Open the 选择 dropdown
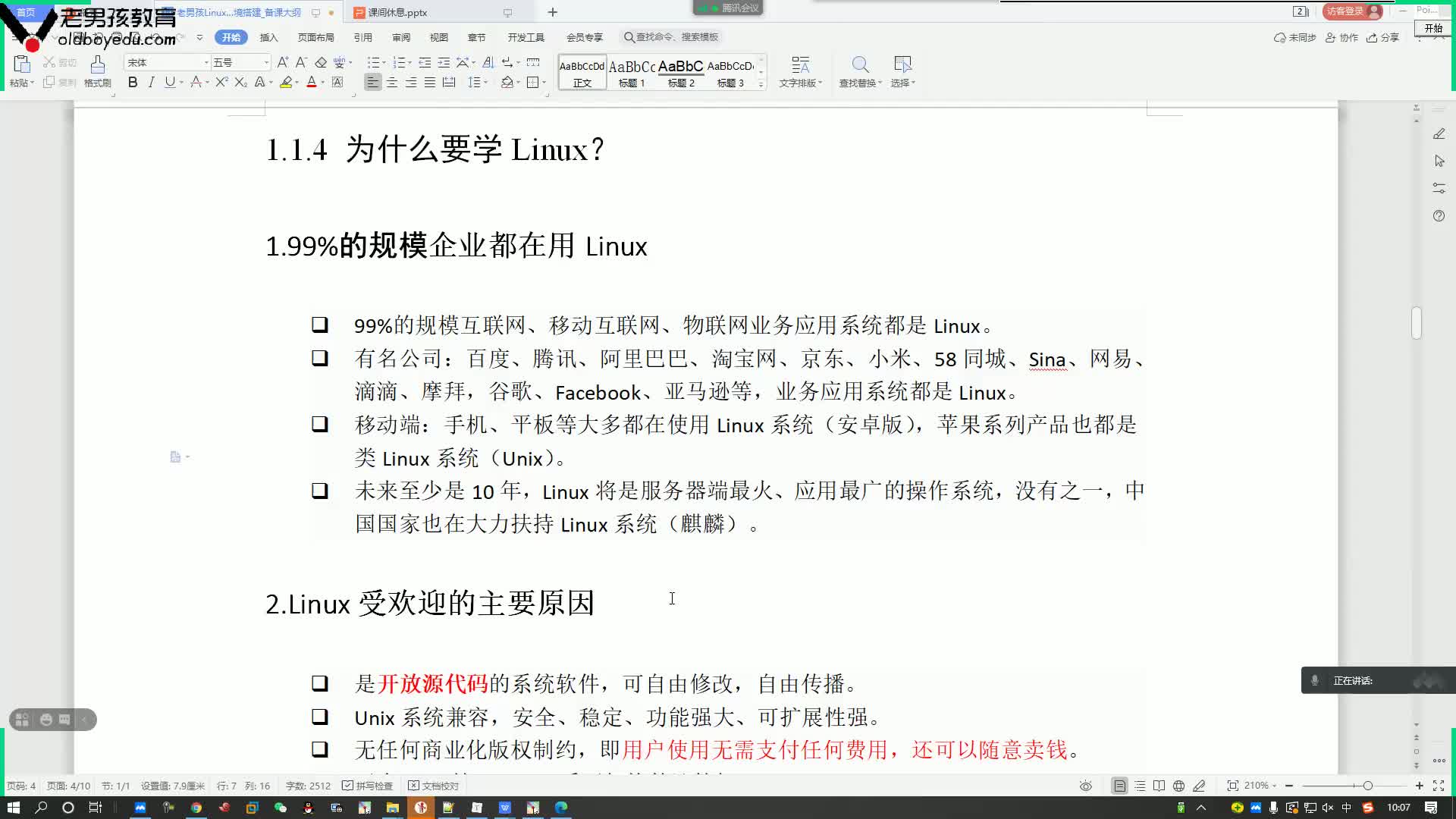 pyautogui.click(x=902, y=73)
